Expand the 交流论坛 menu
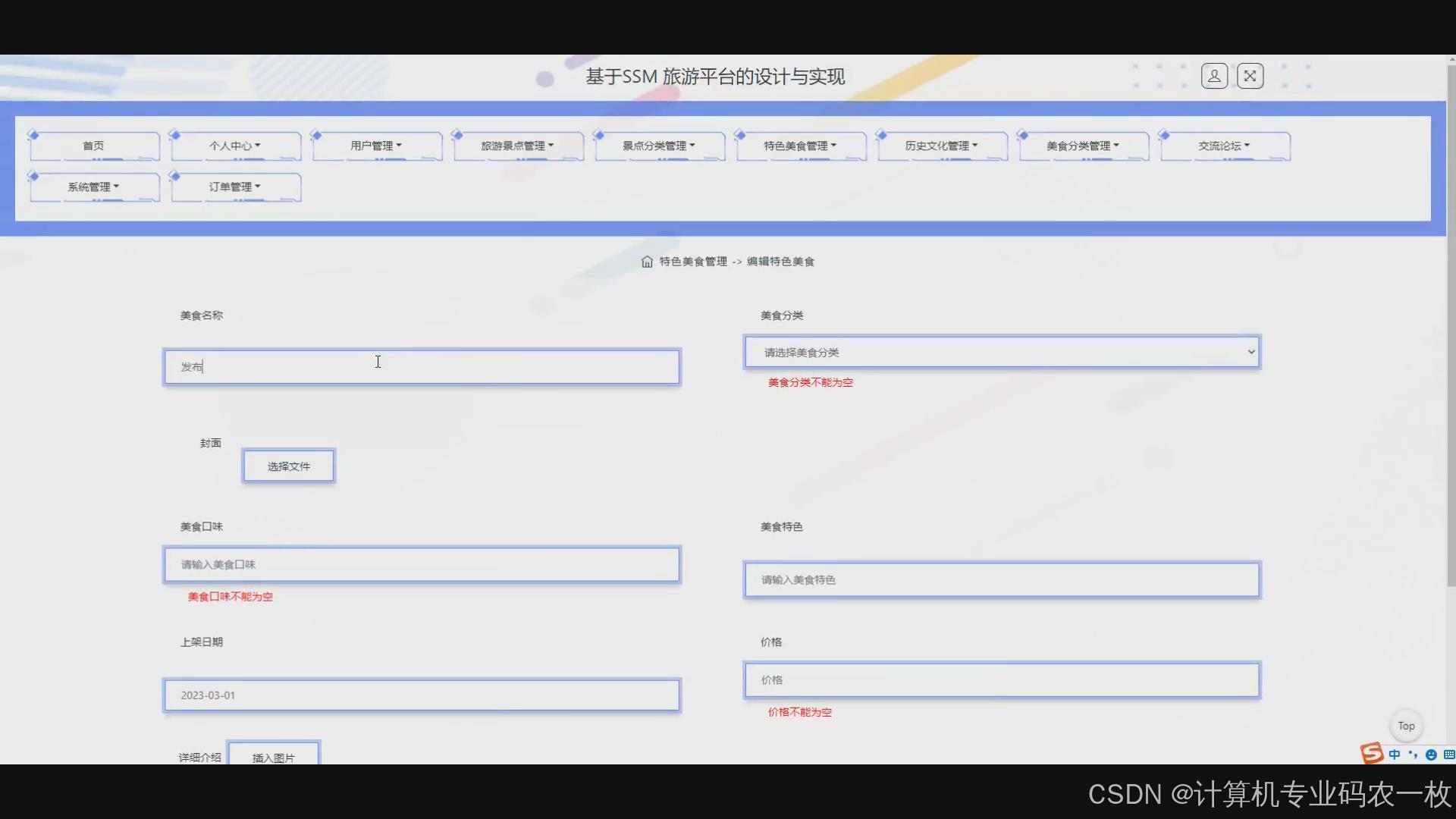Image resolution: width=1456 pixels, height=819 pixels. point(1225,146)
